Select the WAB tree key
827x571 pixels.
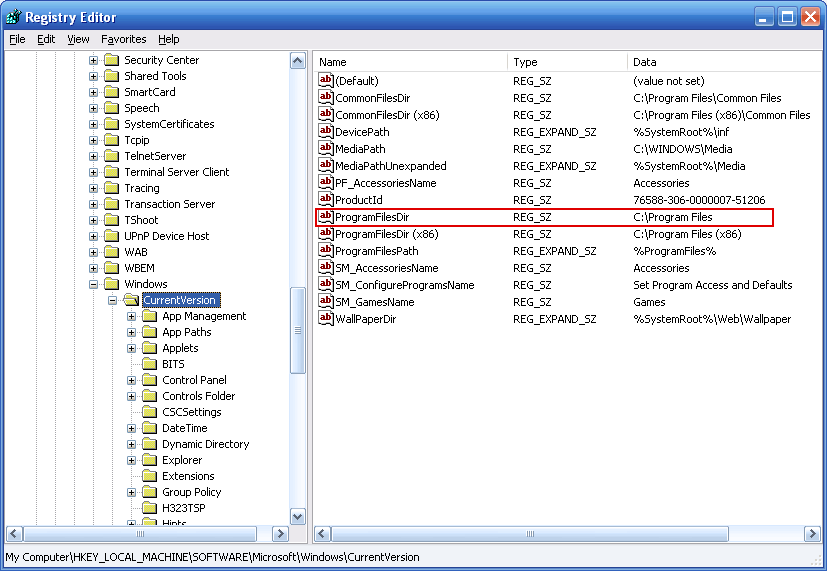tap(136, 252)
